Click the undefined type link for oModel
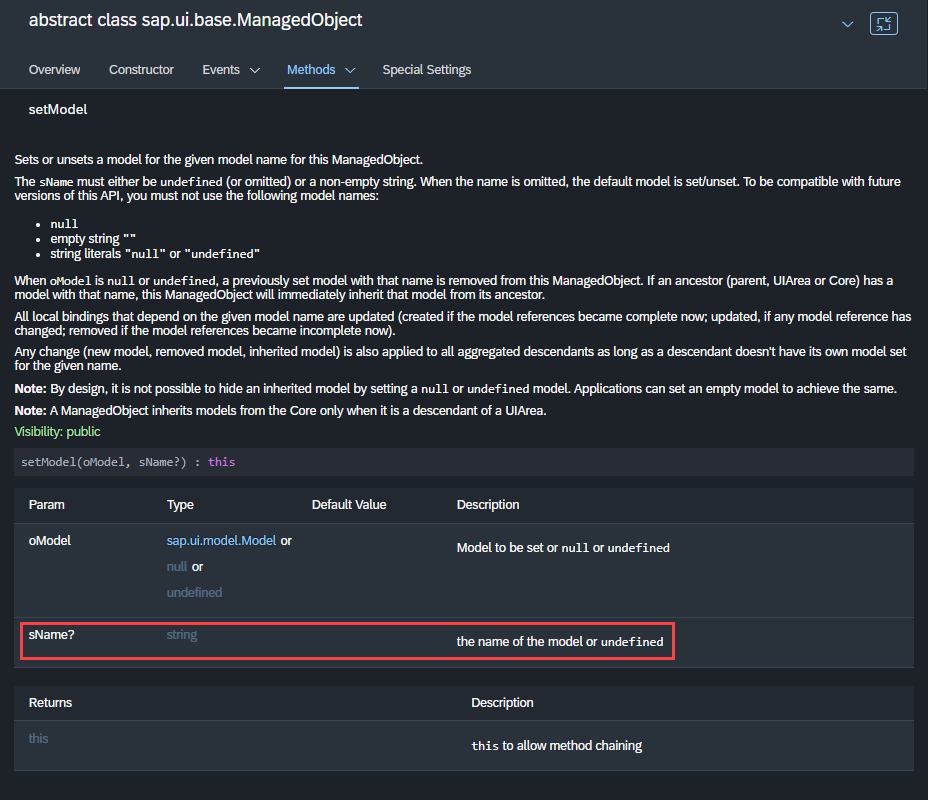The height and width of the screenshot is (800, 928). tap(194, 592)
